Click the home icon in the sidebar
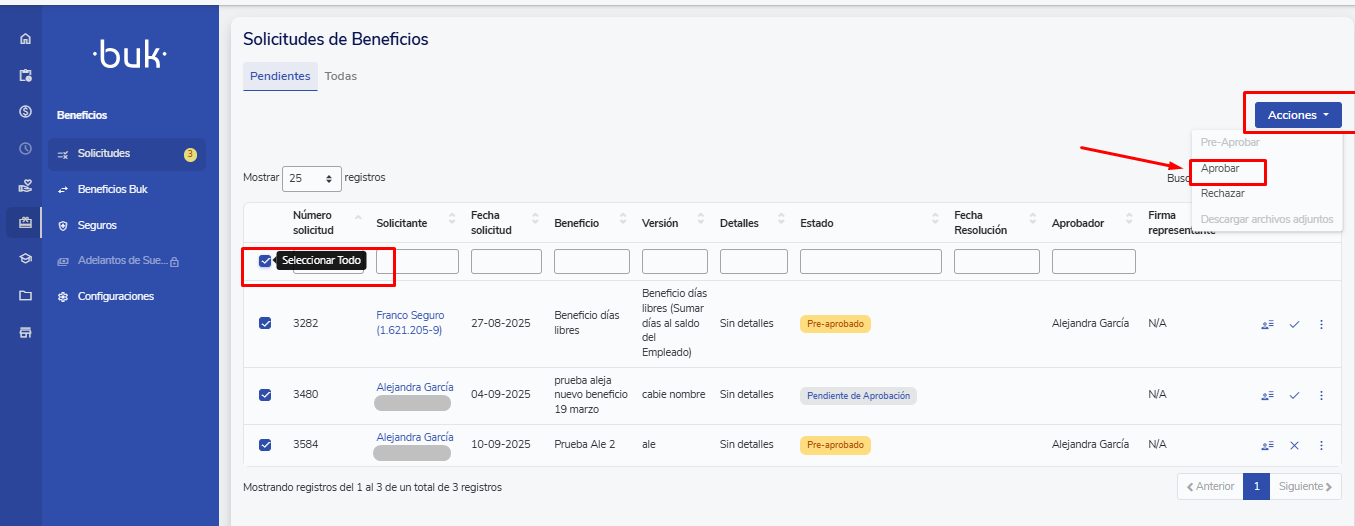Screen dimensions: 1355x526 point(25,39)
